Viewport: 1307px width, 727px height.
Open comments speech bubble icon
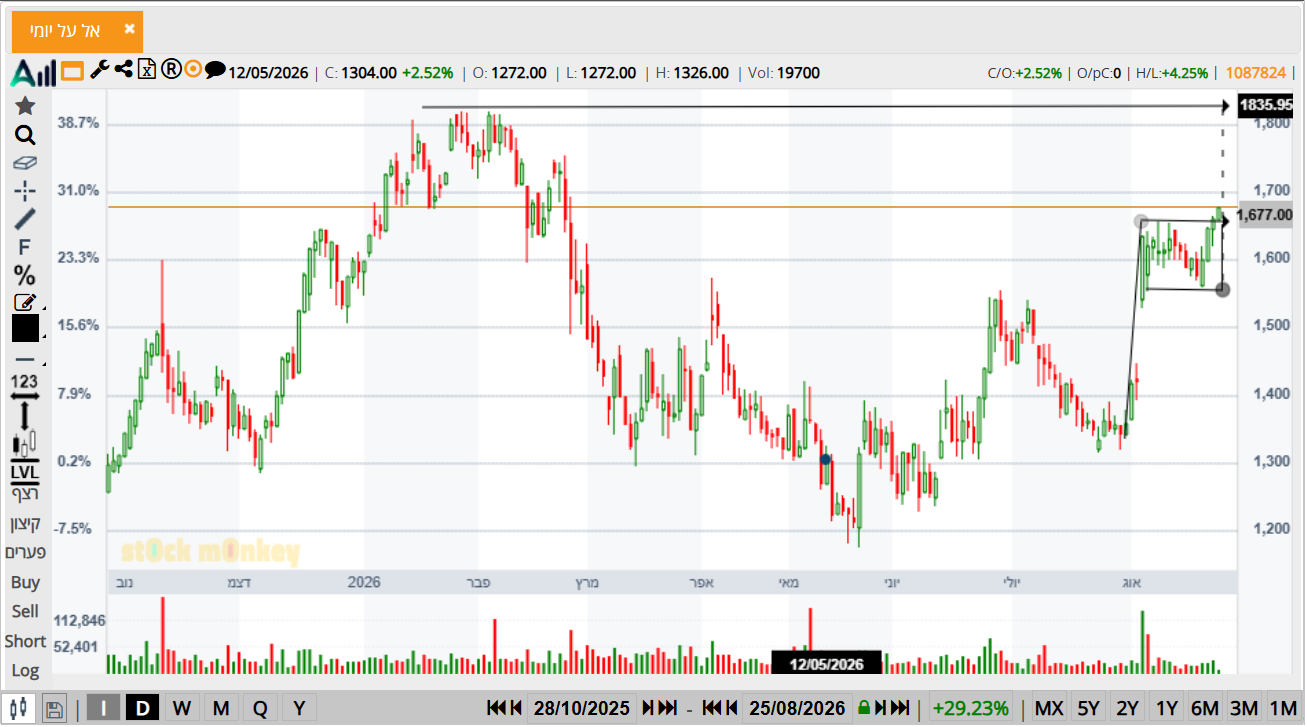pos(215,70)
